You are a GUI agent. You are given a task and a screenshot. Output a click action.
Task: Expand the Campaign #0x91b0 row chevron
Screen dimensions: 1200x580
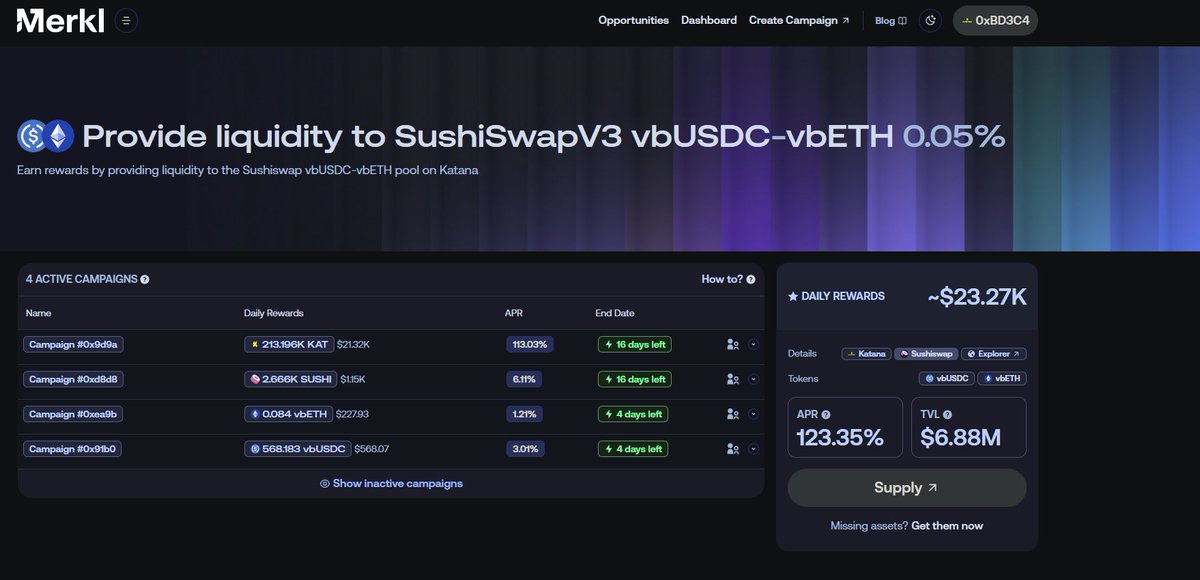click(x=753, y=449)
